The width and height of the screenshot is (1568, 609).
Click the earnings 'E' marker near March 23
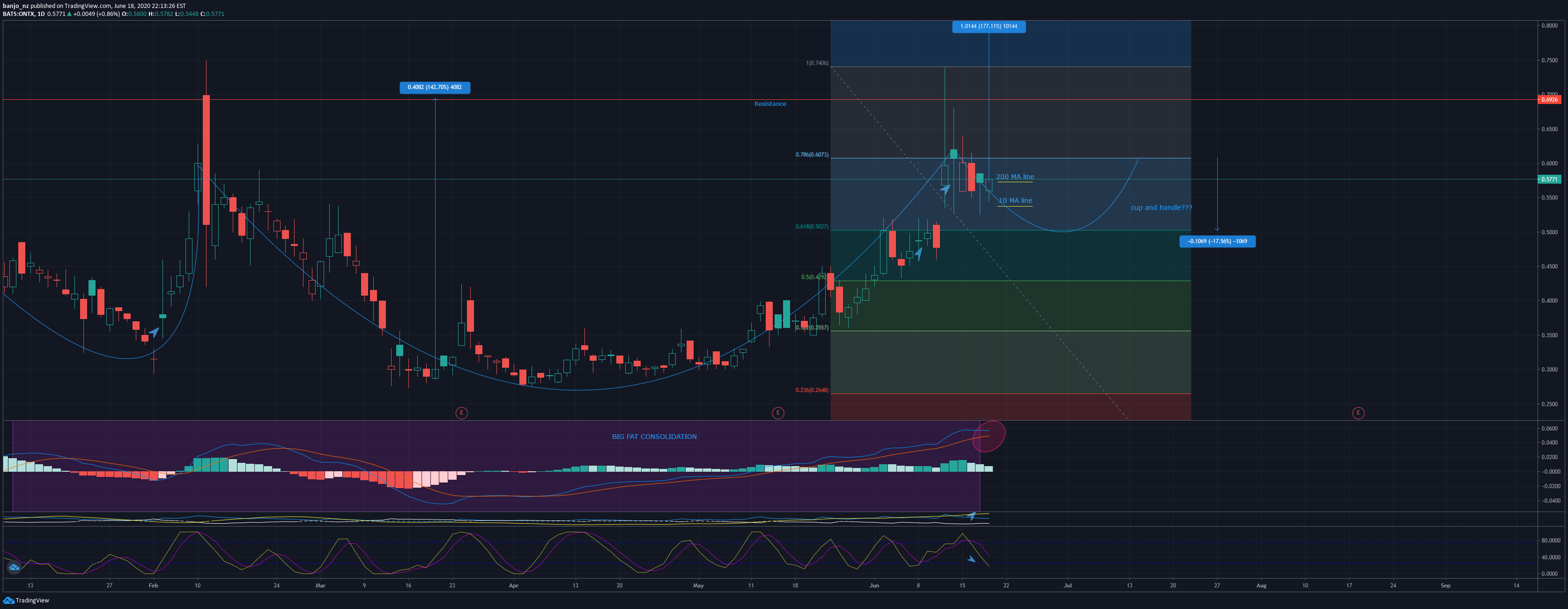(461, 413)
